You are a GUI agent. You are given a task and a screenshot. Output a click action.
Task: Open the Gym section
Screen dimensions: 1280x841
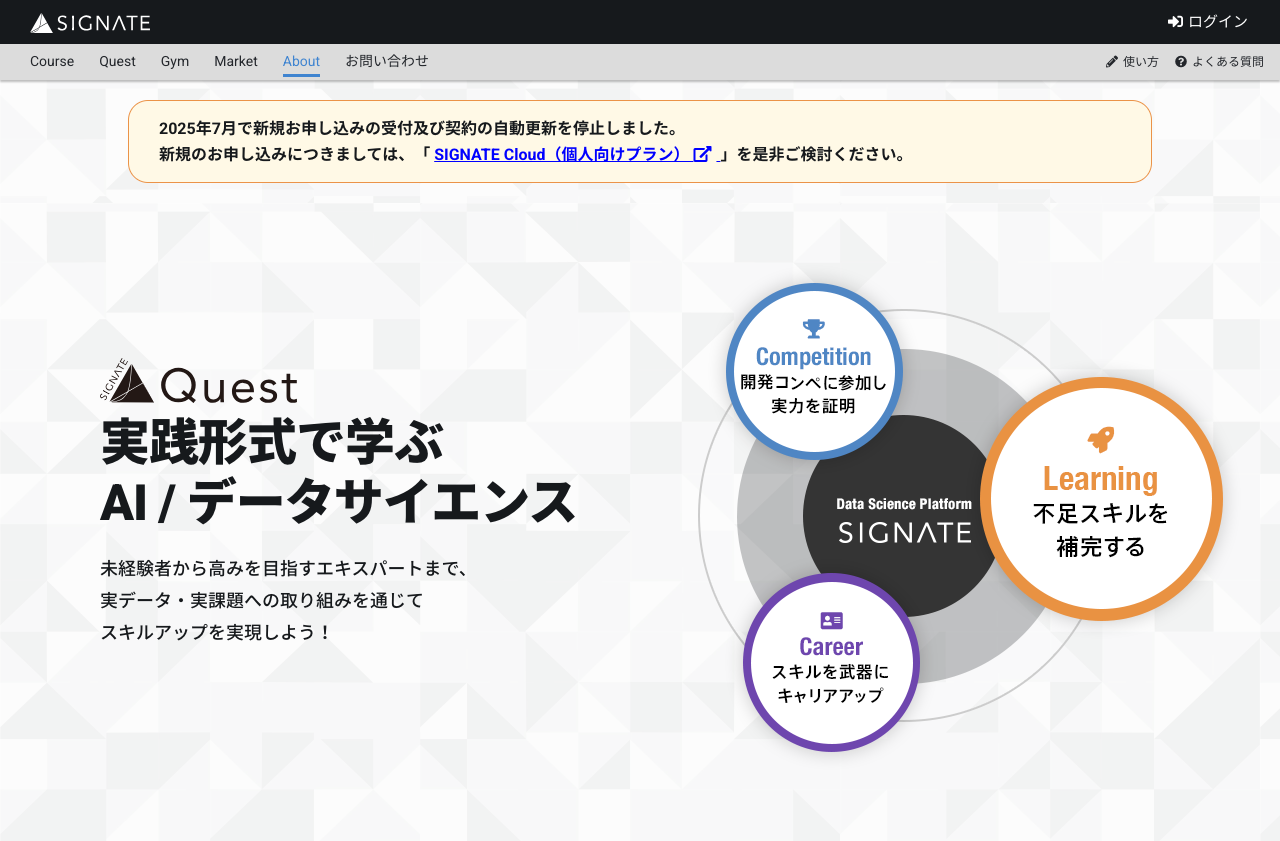coord(175,61)
